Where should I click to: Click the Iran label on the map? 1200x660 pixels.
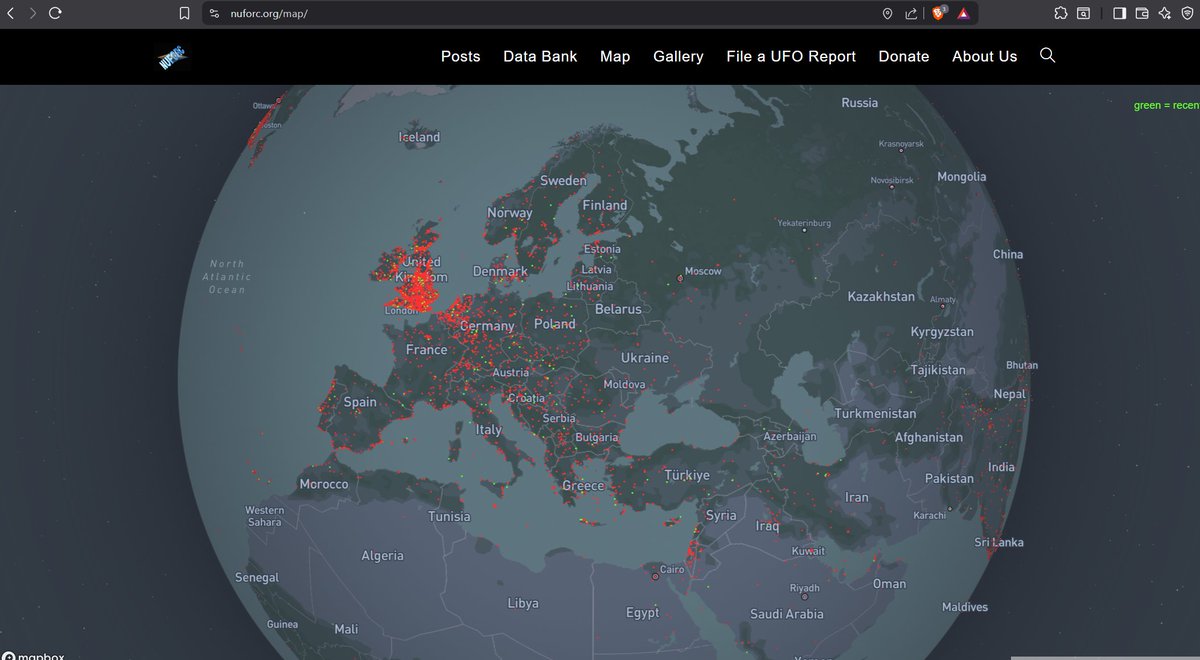pos(857,497)
